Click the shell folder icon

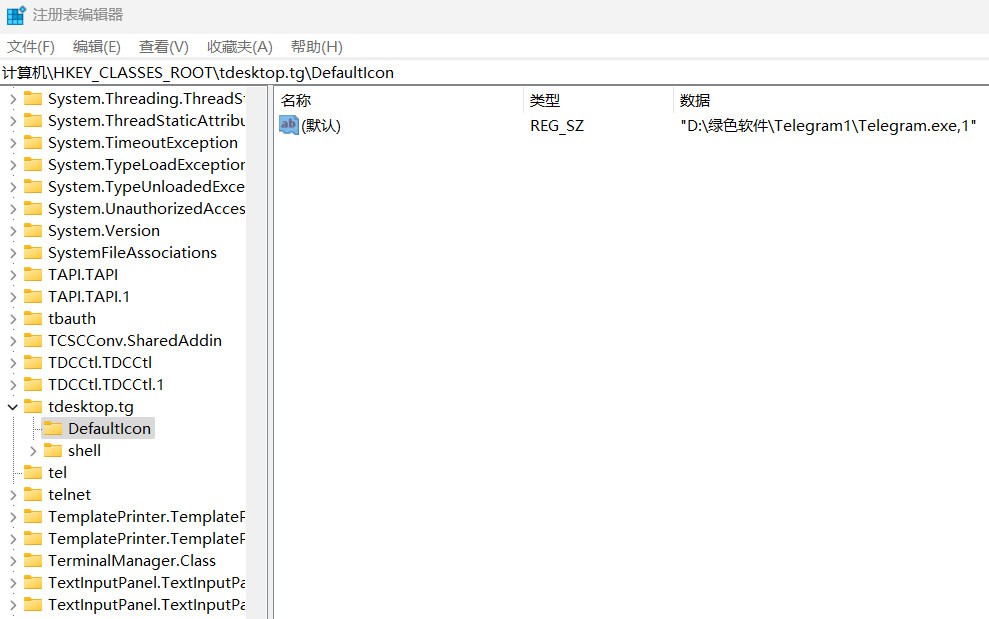pyautogui.click(x=53, y=451)
